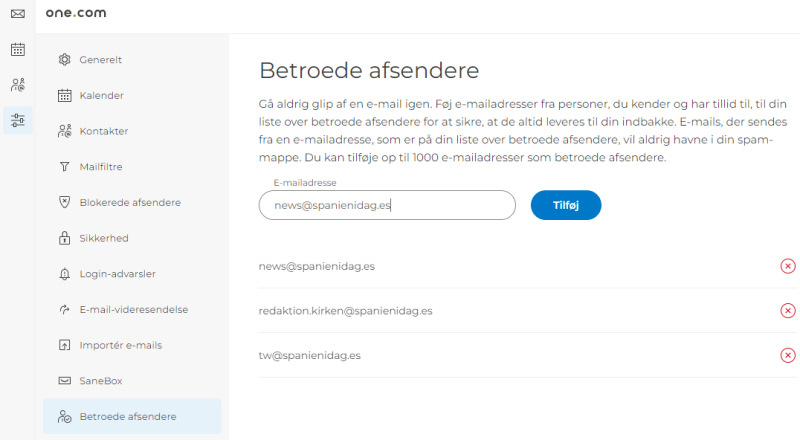This screenshot has height=440, width=800.
Task: Remove news@spanienidag.es with its delete icon
Action: pyautogui.click(x=787, y=266)
